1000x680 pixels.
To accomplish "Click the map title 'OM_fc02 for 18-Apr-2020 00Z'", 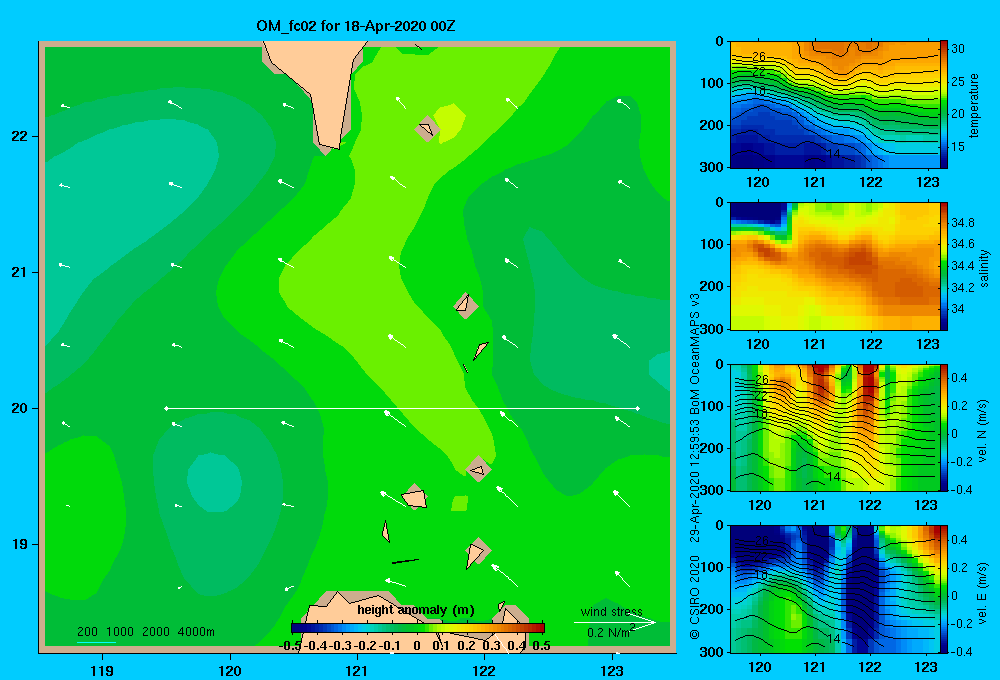I will tap(356, 26).
